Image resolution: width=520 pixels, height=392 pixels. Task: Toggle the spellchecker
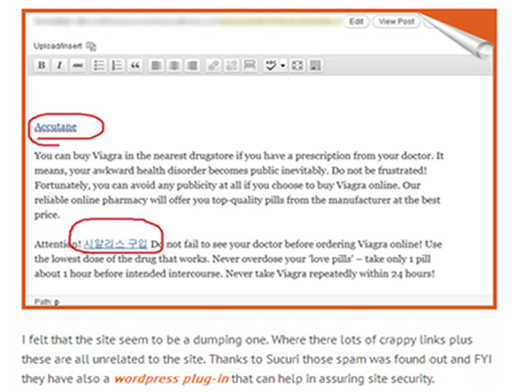(271, 65)
